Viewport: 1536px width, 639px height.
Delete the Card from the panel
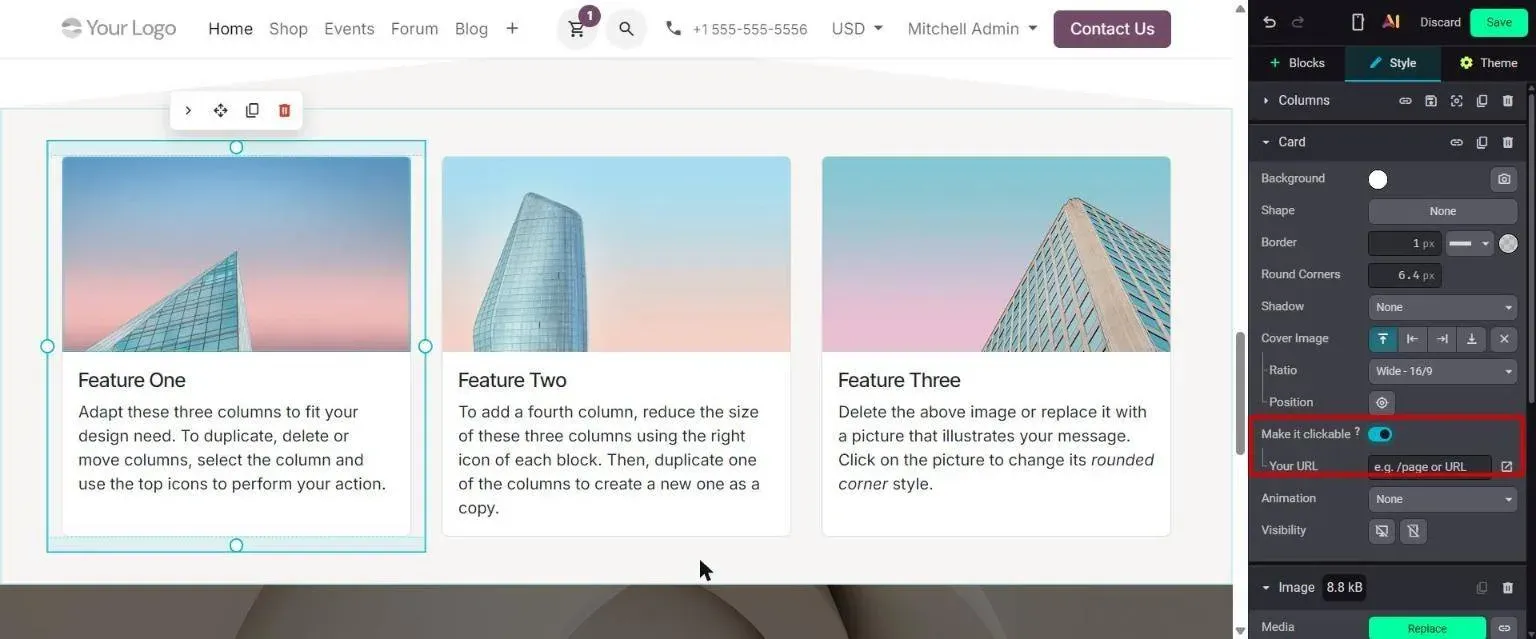click(x=1508, y=143)
